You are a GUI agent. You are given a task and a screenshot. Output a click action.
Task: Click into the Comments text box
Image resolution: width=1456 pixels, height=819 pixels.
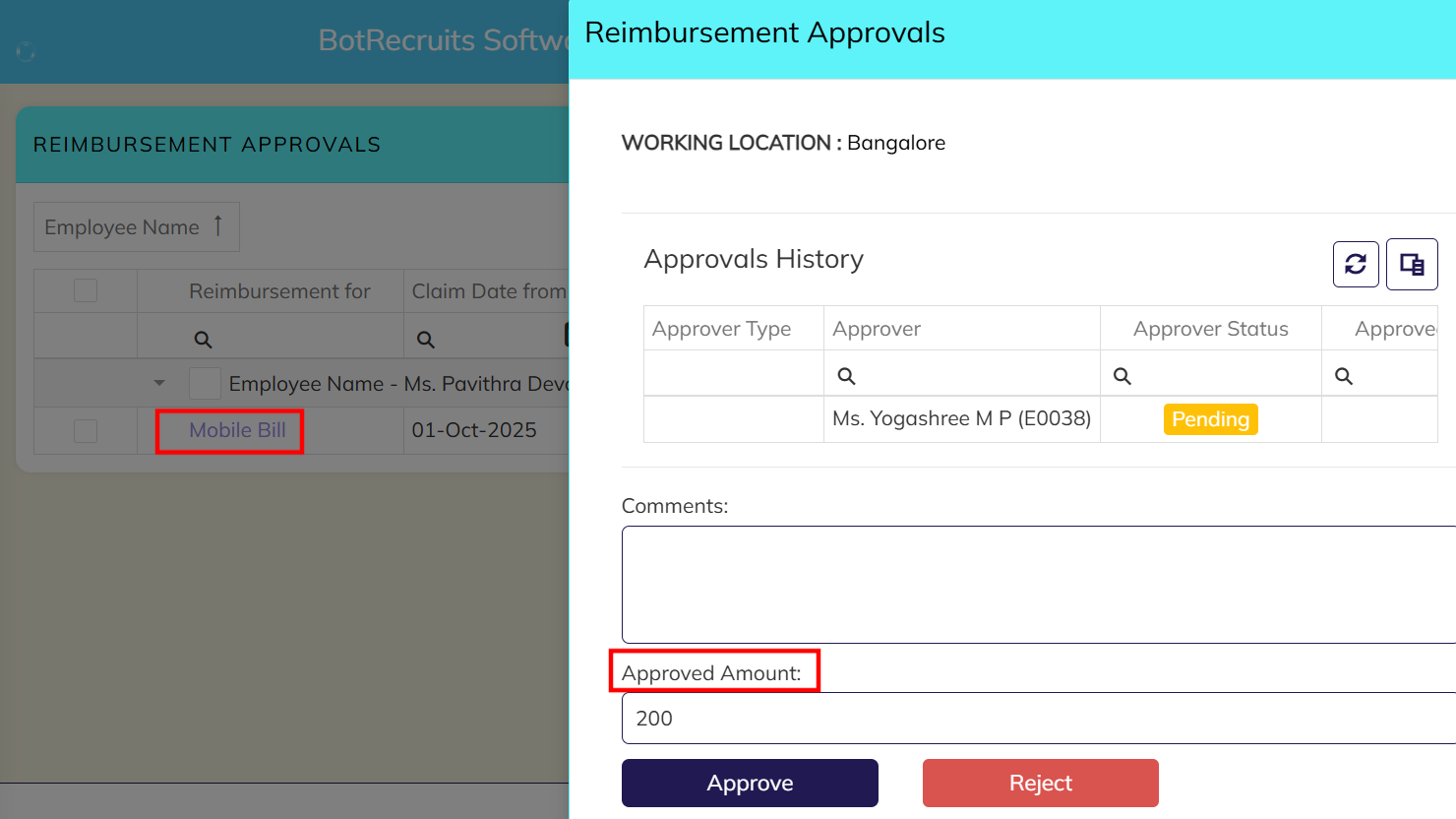tap(1038, 585)
